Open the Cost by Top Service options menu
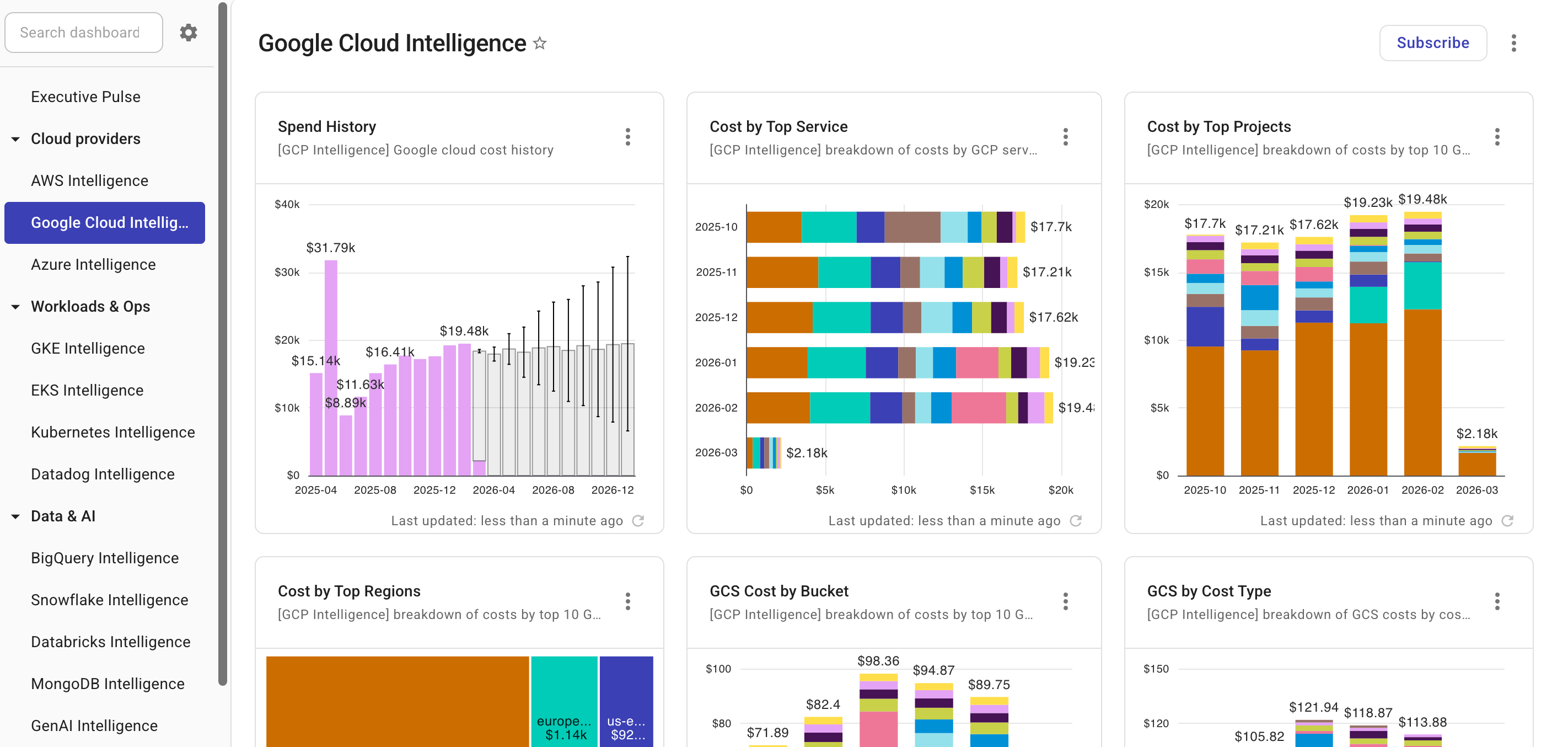 1065,137
